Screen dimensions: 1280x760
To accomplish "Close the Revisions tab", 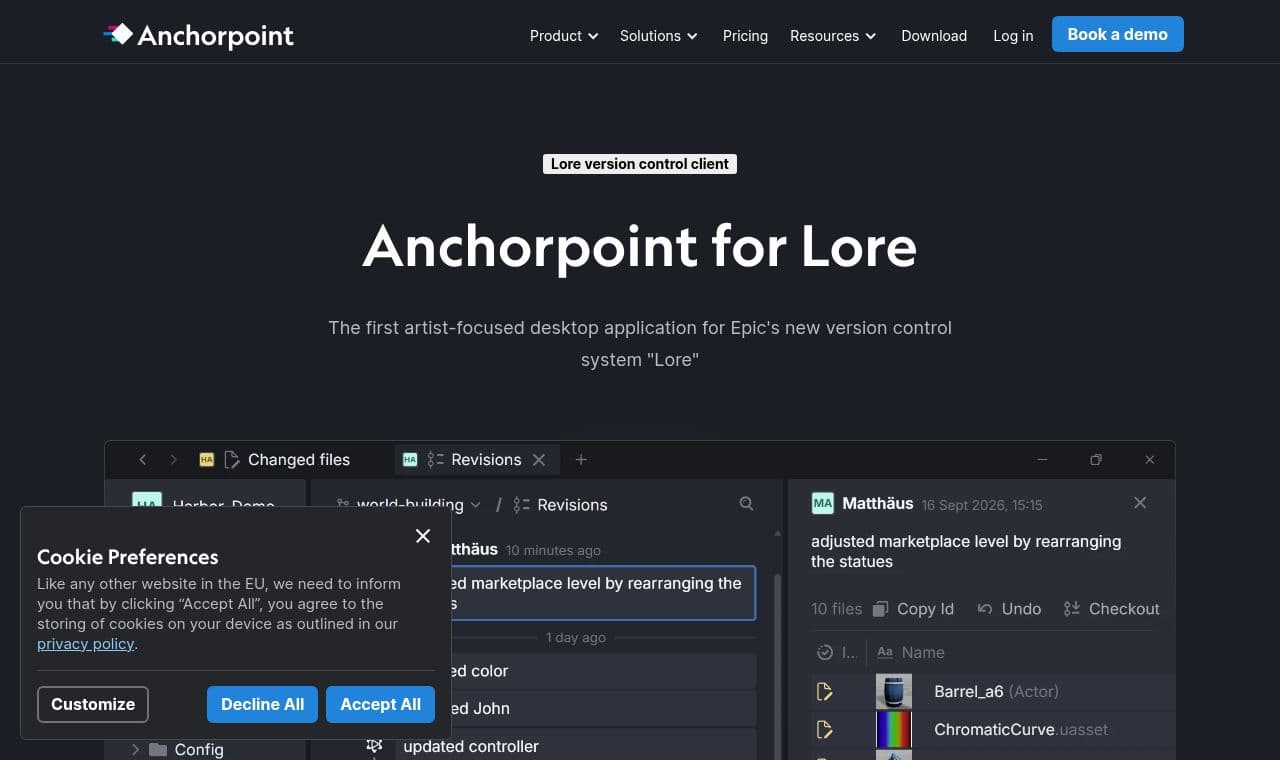I will point(539,460).
